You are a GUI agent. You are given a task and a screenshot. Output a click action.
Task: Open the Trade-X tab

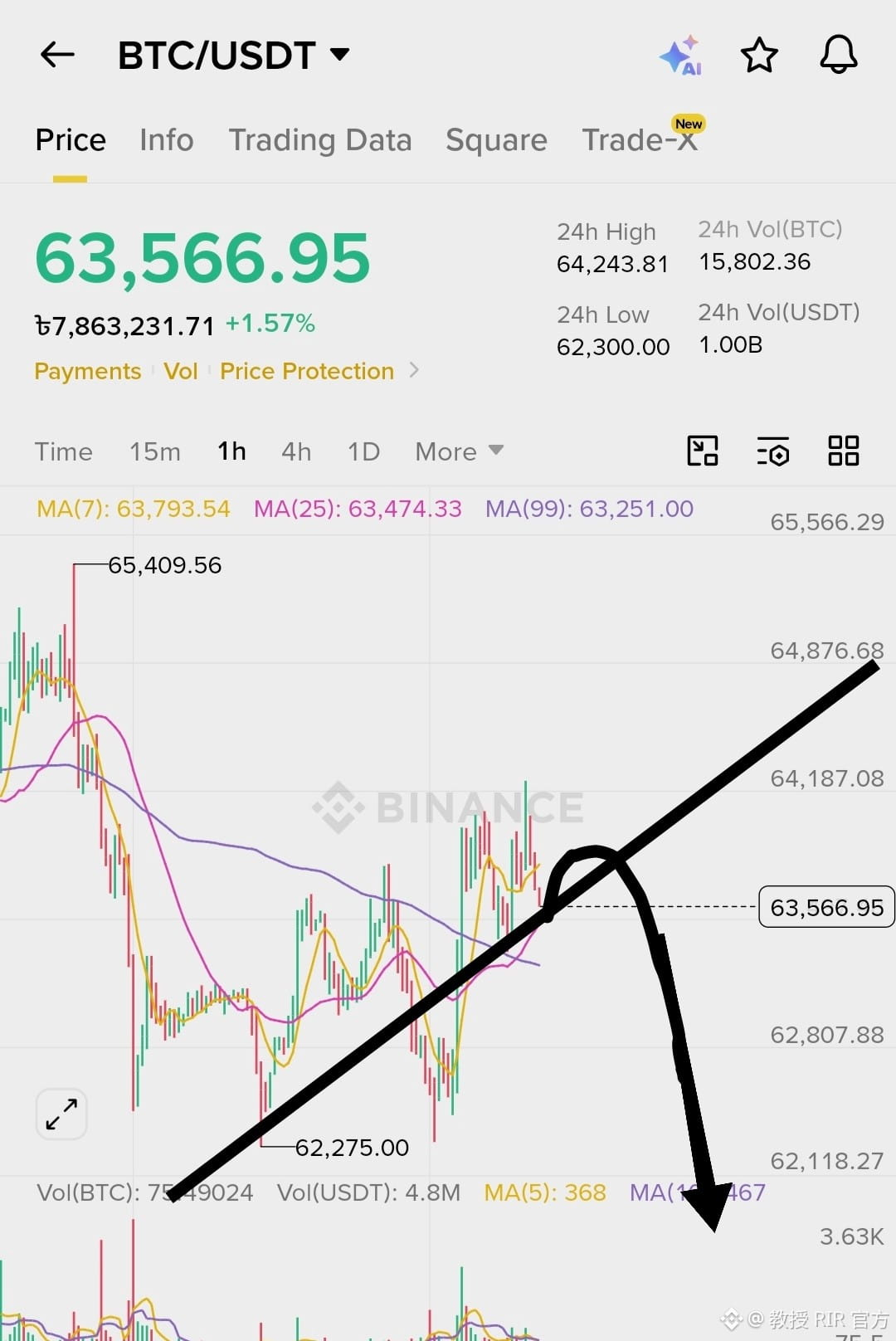(x=640, y=139)
